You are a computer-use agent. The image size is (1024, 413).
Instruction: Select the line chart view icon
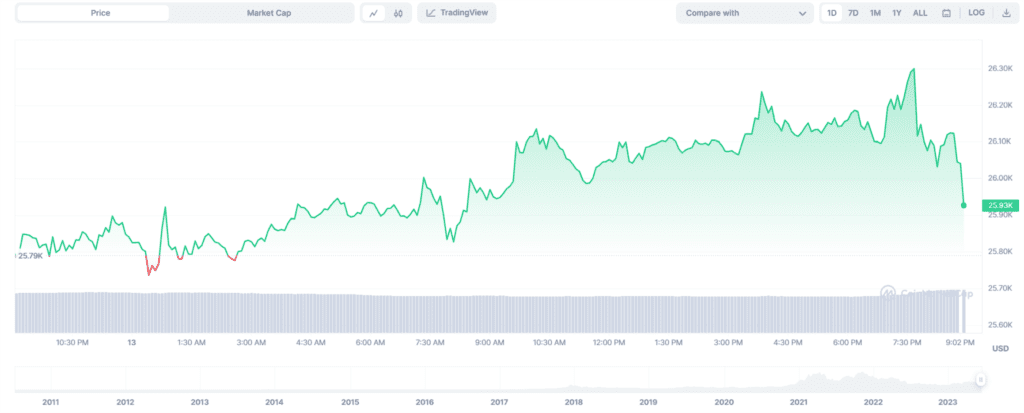(x=374, y=13)
